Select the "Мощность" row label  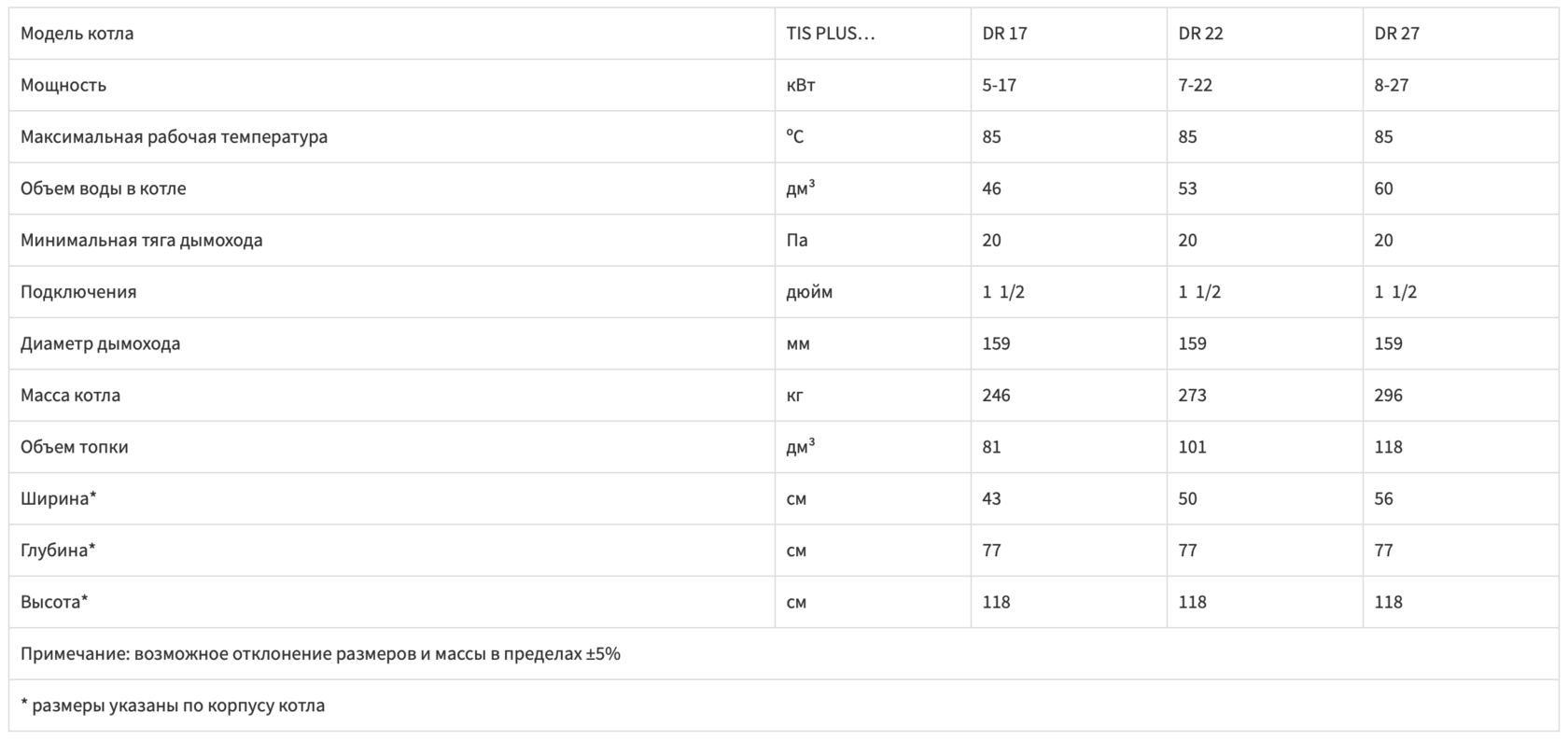pos(63,85)
